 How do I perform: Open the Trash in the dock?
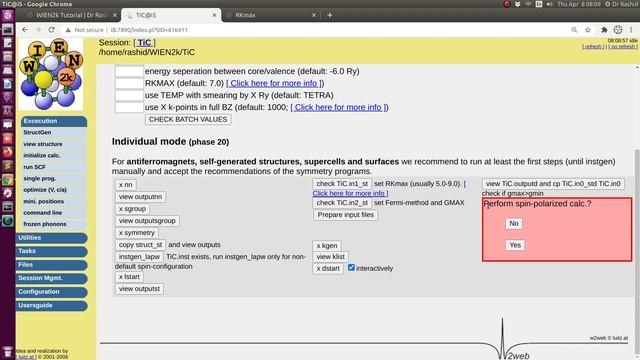click(7, 352)
